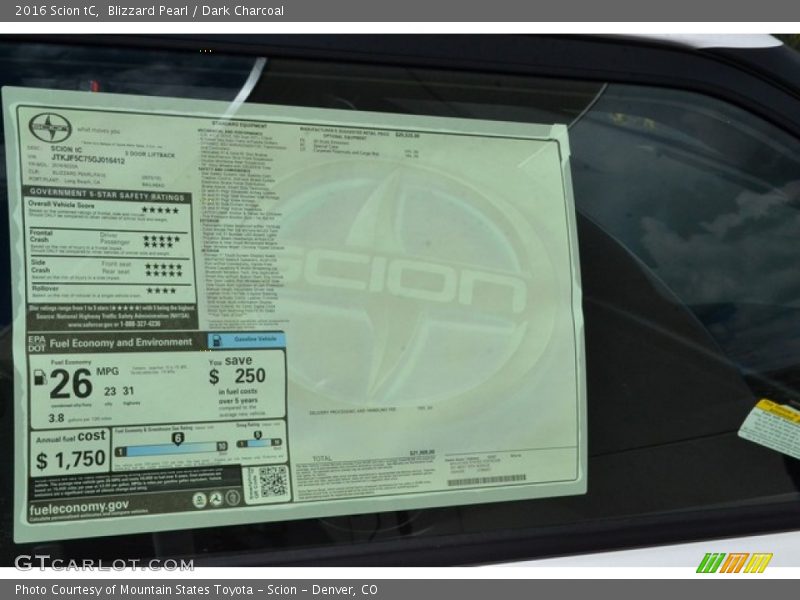This screenshot has height=600, width=800.
Task: Click the 'SCION tC' model name on sticker
Action: pyautogui.click(x=66, y=149)
